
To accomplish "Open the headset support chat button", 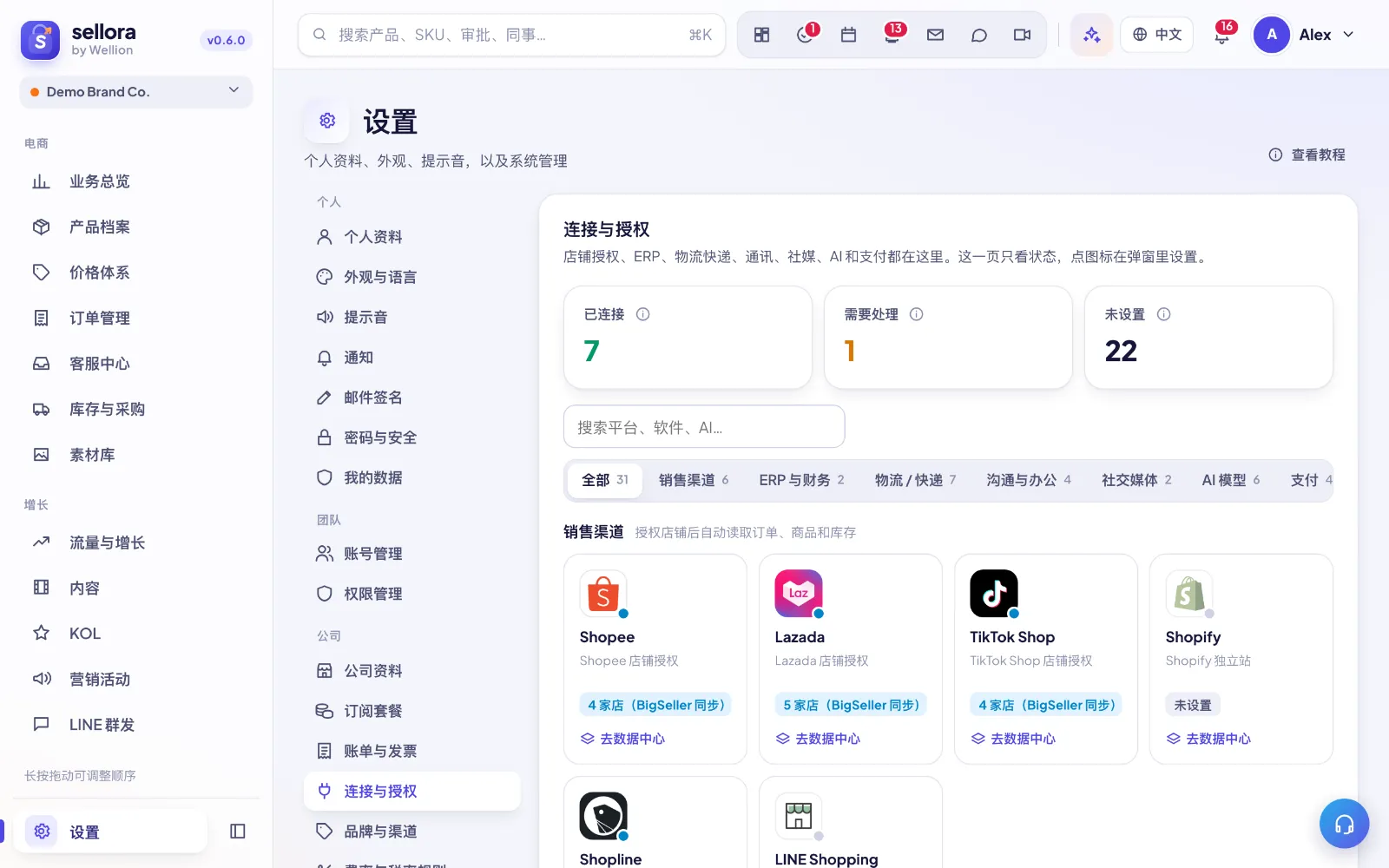I will [1344, 824].
